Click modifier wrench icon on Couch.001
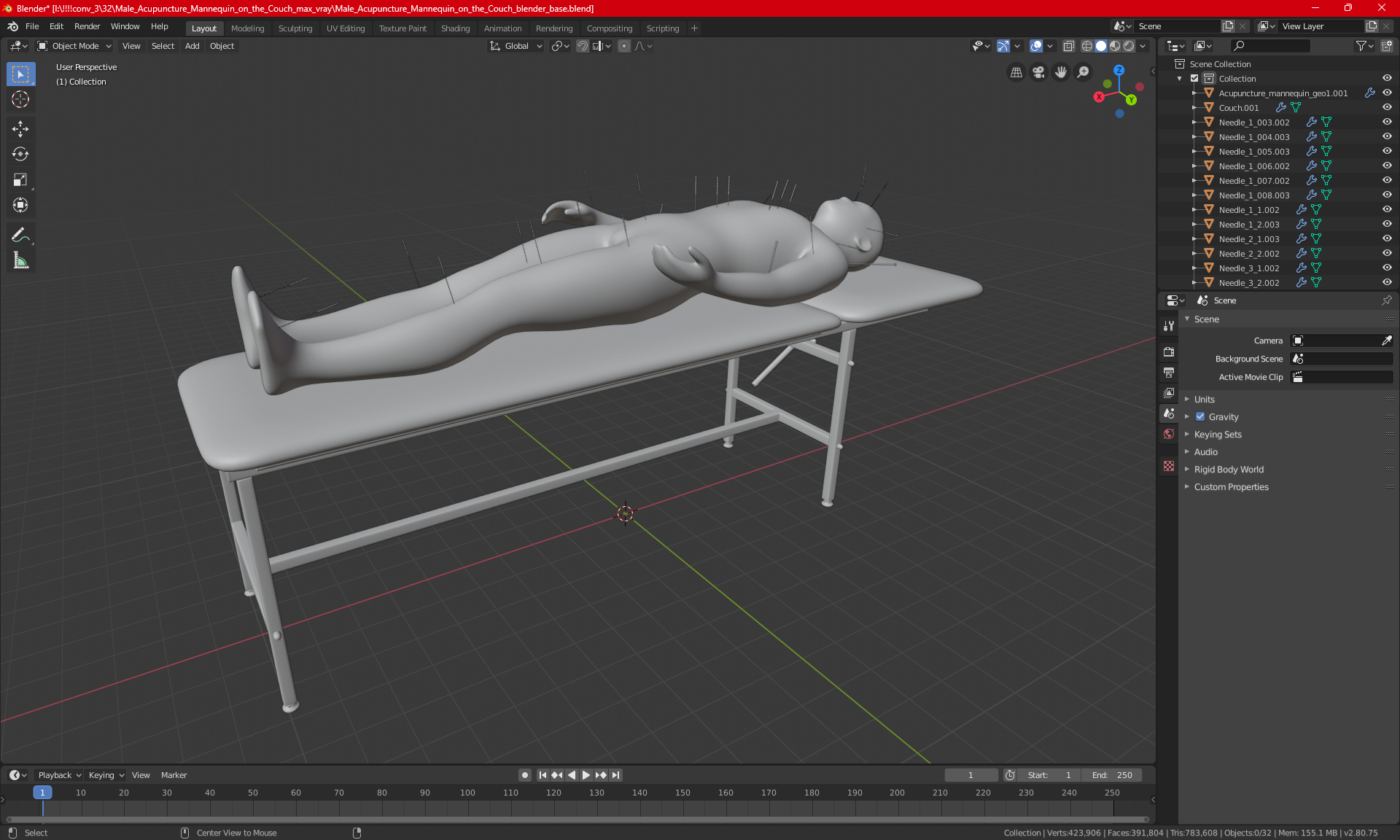 pyautogui.click(x=1281, y=107)
